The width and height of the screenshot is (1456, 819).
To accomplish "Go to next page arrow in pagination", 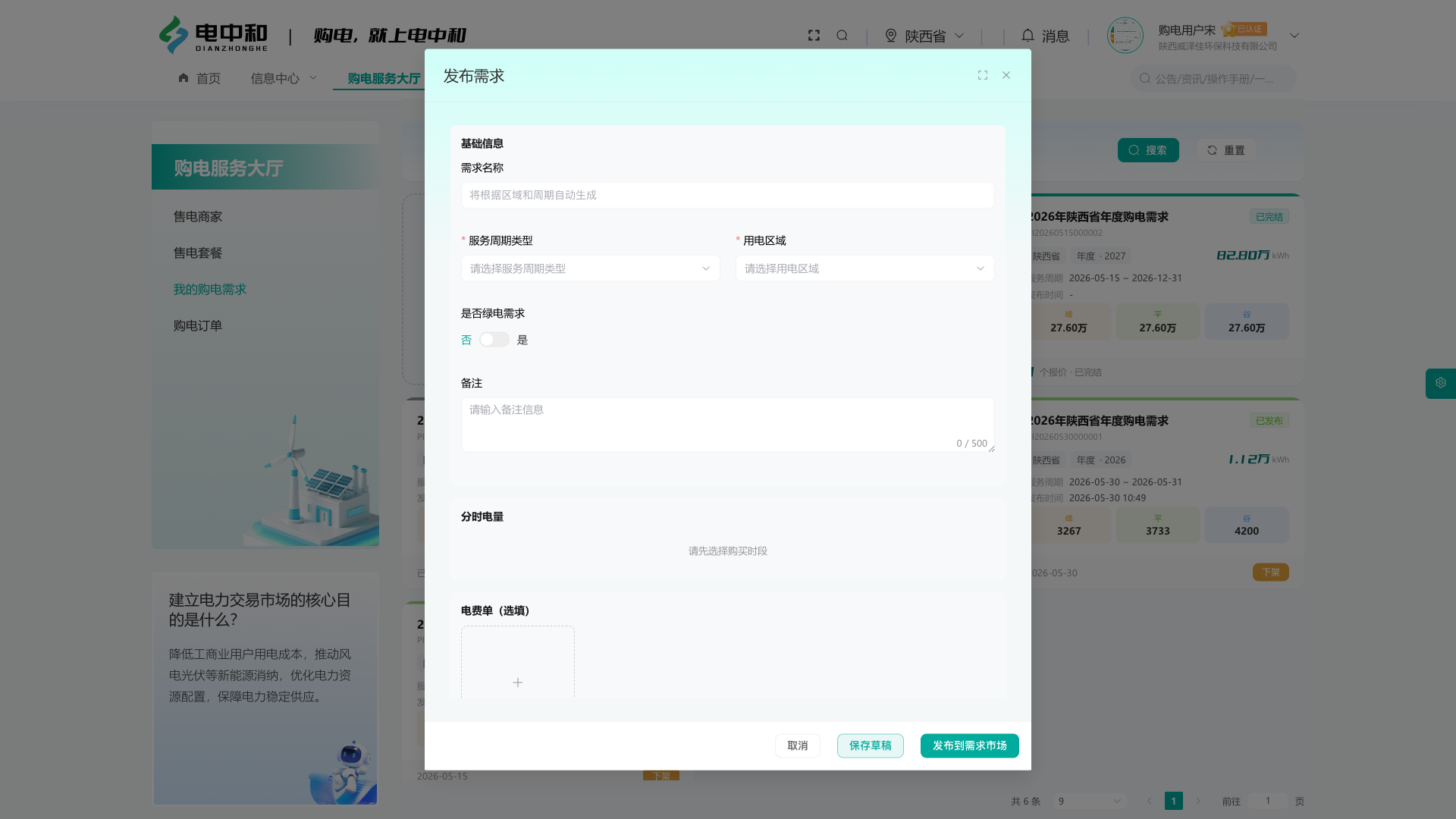I will (1198, 801).
